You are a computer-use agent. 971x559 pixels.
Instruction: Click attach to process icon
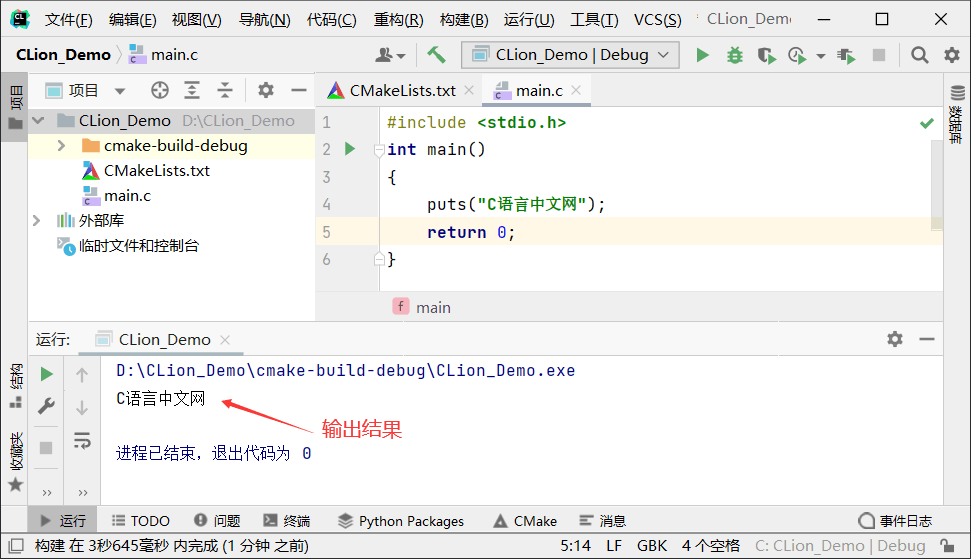(x=846, y=56)
